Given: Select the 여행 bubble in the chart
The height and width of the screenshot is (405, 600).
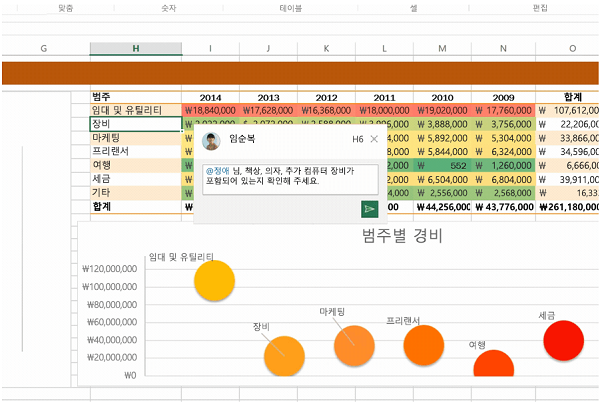Looking at the screenshot, I should coord(494,364).
